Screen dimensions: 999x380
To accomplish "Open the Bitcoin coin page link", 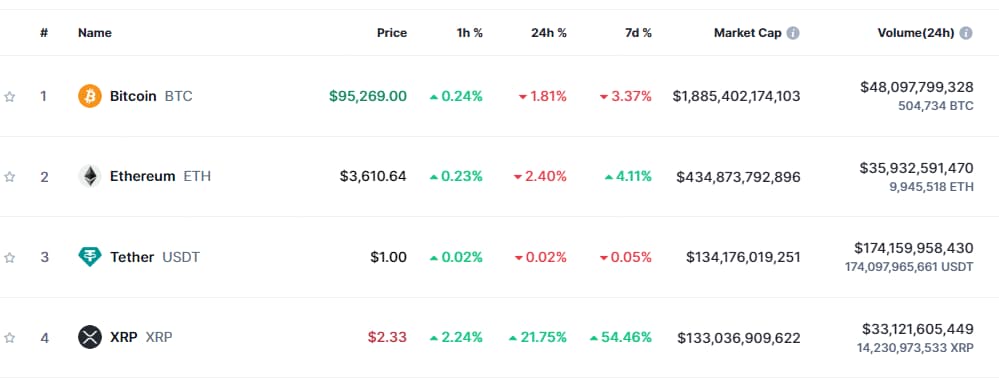I will pos(135,96).
